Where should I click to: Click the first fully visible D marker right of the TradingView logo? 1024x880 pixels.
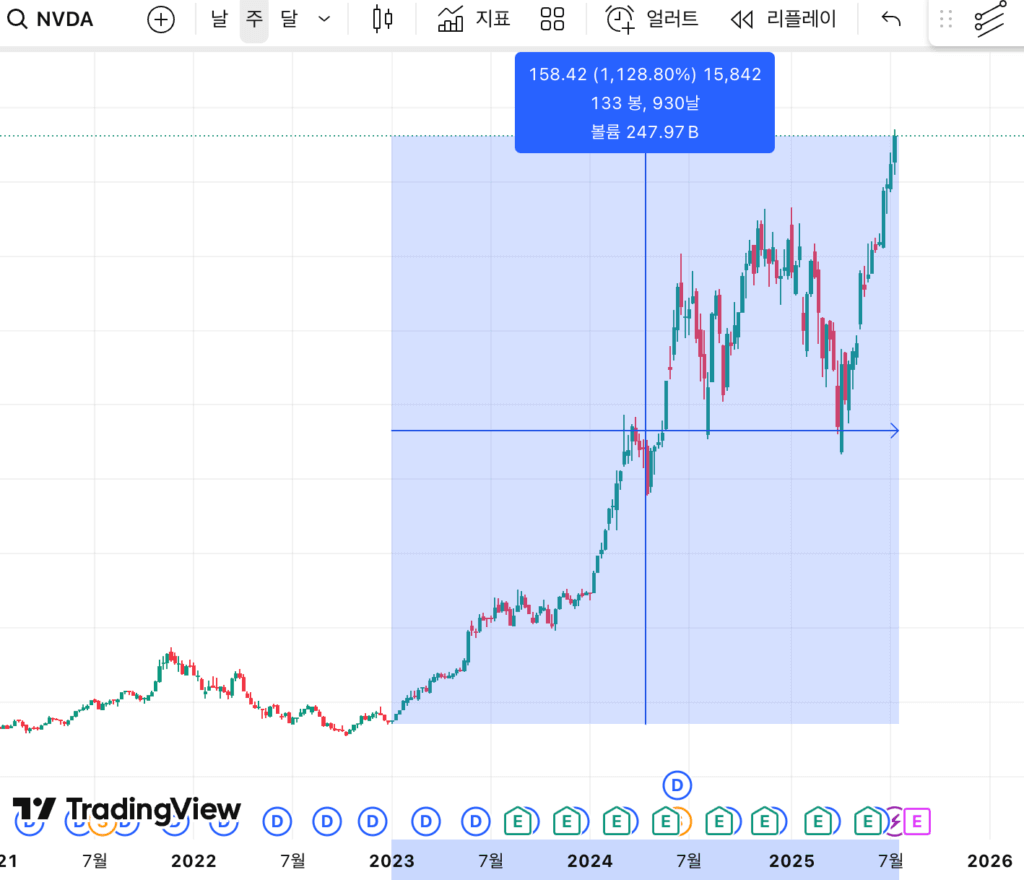tap(278, 821)
